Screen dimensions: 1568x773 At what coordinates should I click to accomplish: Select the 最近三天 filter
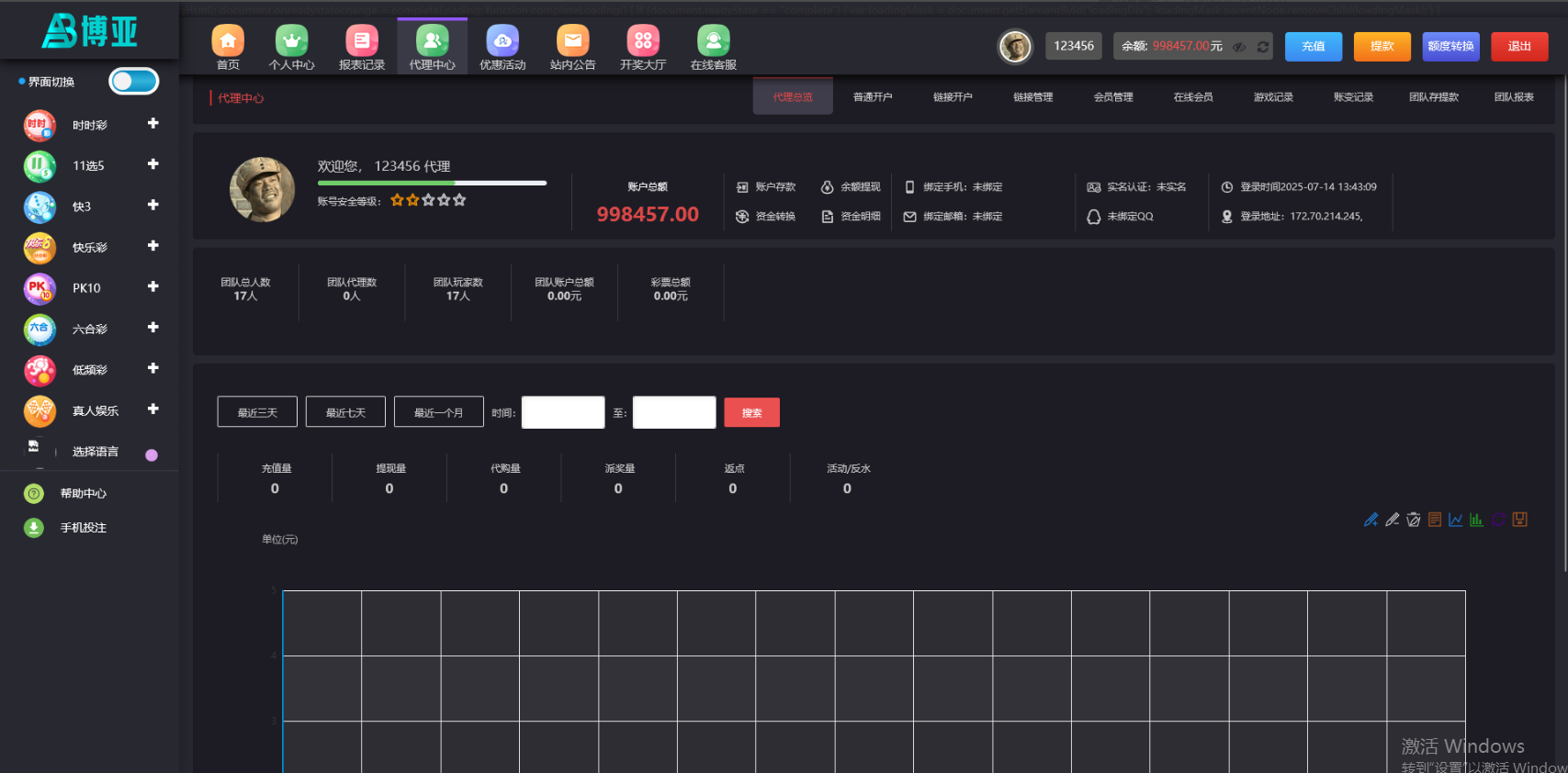(x=257, y=412)
